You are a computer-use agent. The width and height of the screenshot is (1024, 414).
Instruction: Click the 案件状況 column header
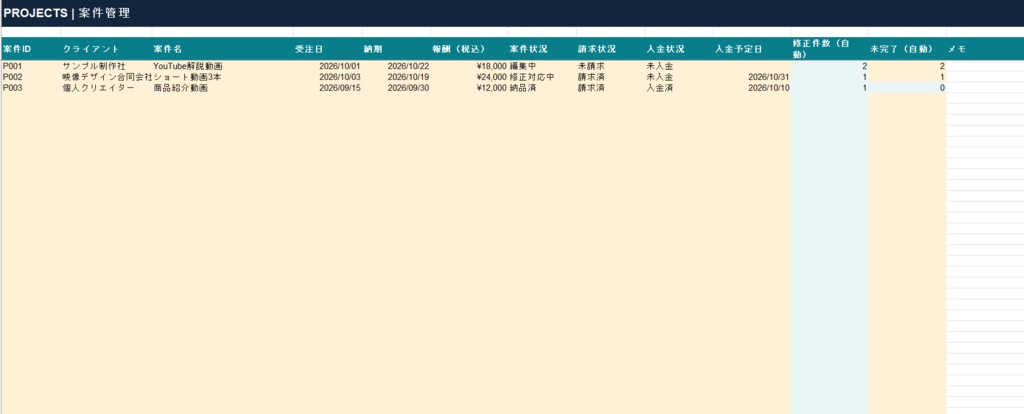542,49
